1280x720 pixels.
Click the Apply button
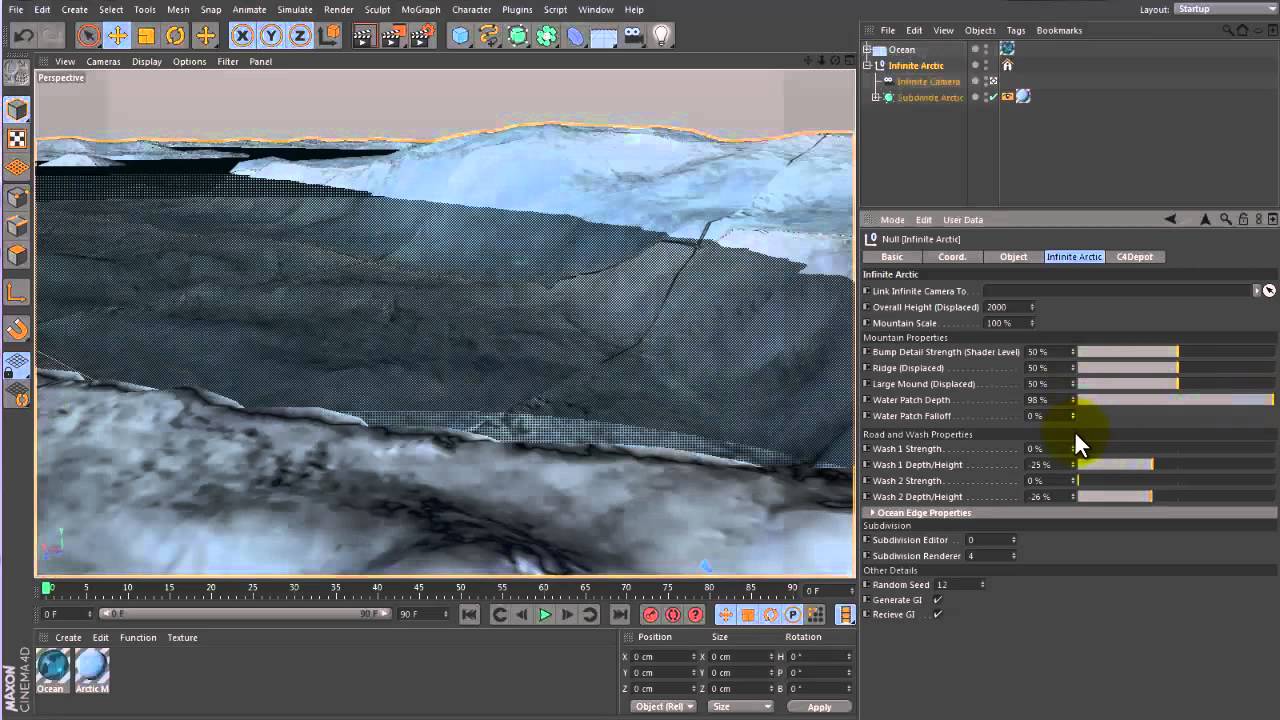click(x=819, y=707)
